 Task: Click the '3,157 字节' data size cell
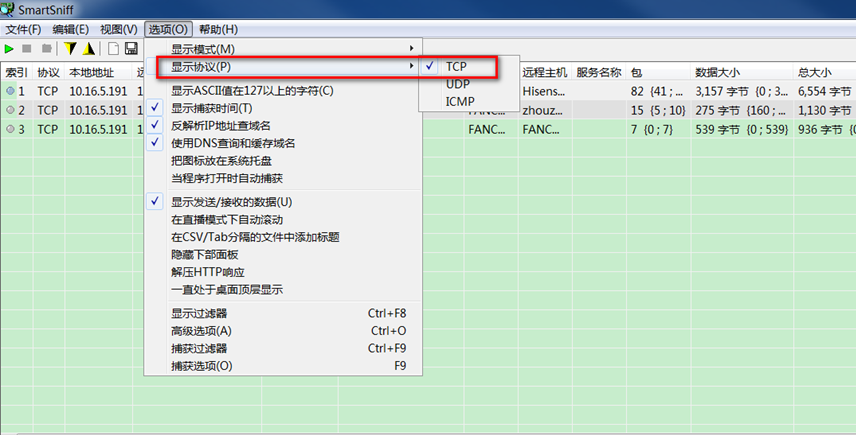pos(742,91)
